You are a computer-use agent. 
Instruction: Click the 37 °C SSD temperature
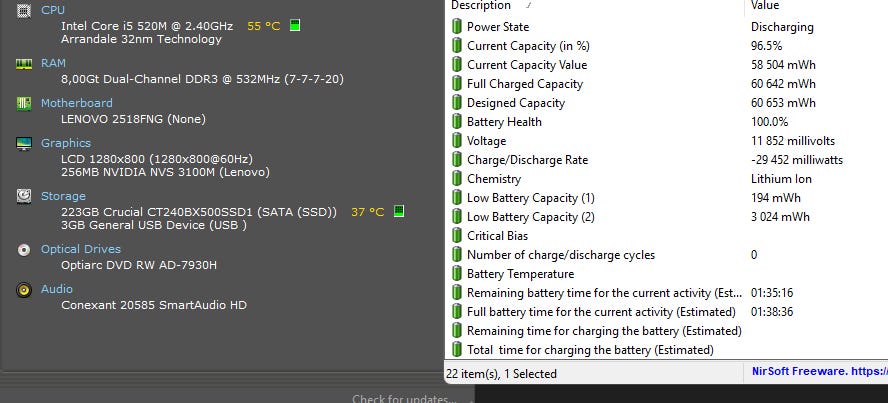click(368, 212)
